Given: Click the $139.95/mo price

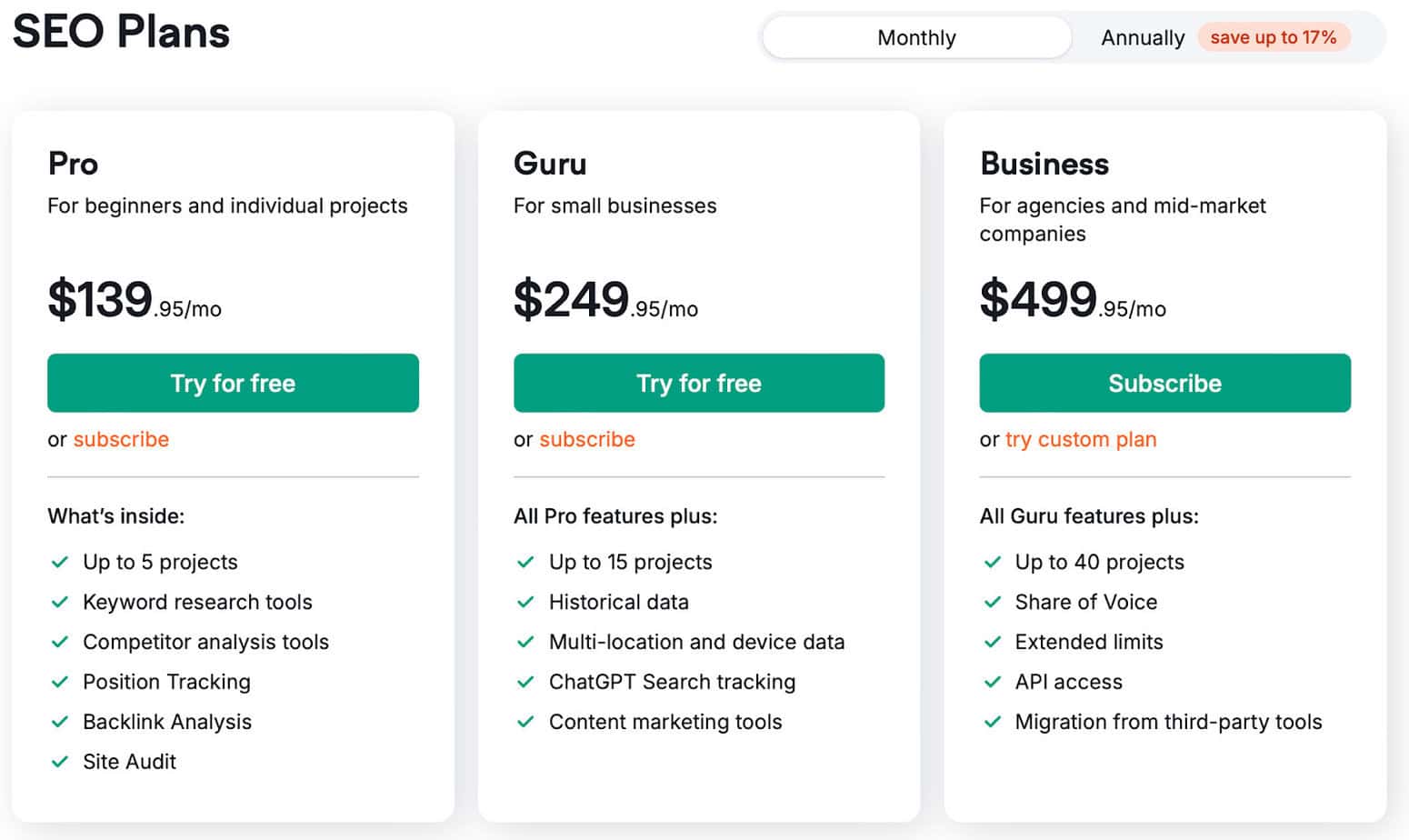Looking at the screenshot, I should click(135, 299).
